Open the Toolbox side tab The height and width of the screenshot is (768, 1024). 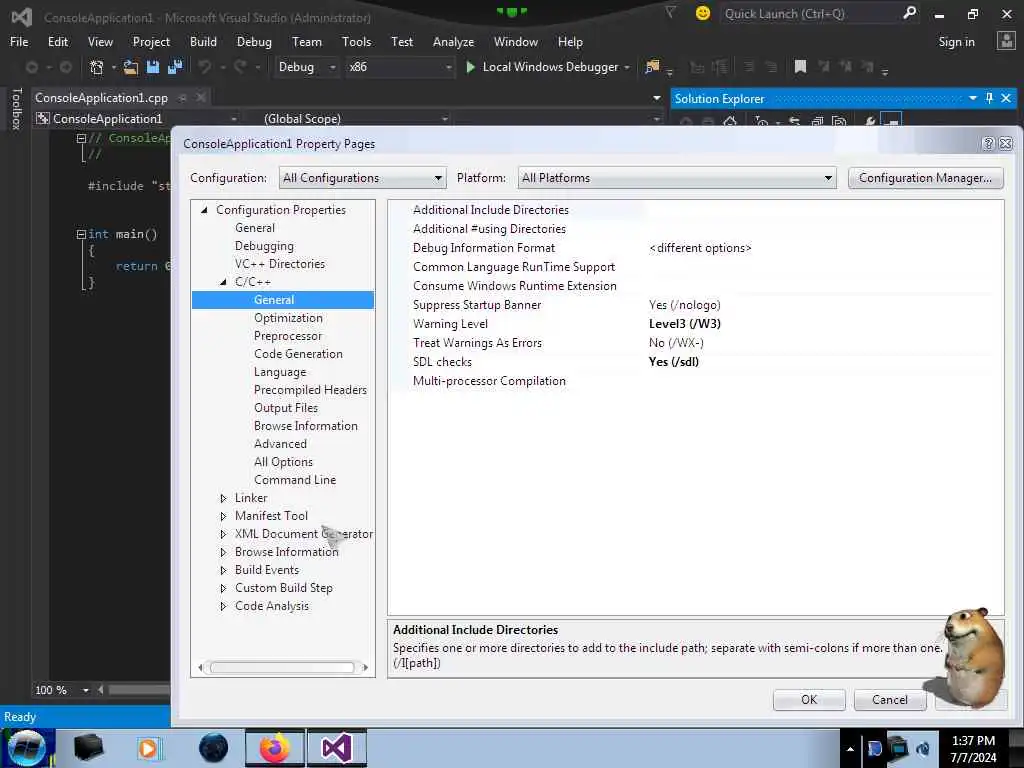[x=17, y=108]
